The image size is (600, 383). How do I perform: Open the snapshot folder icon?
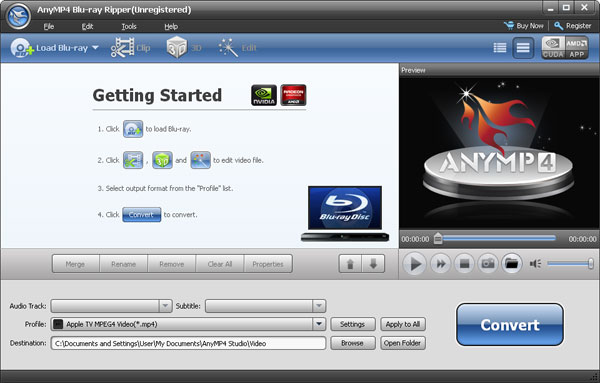click(x=512, y=264)
